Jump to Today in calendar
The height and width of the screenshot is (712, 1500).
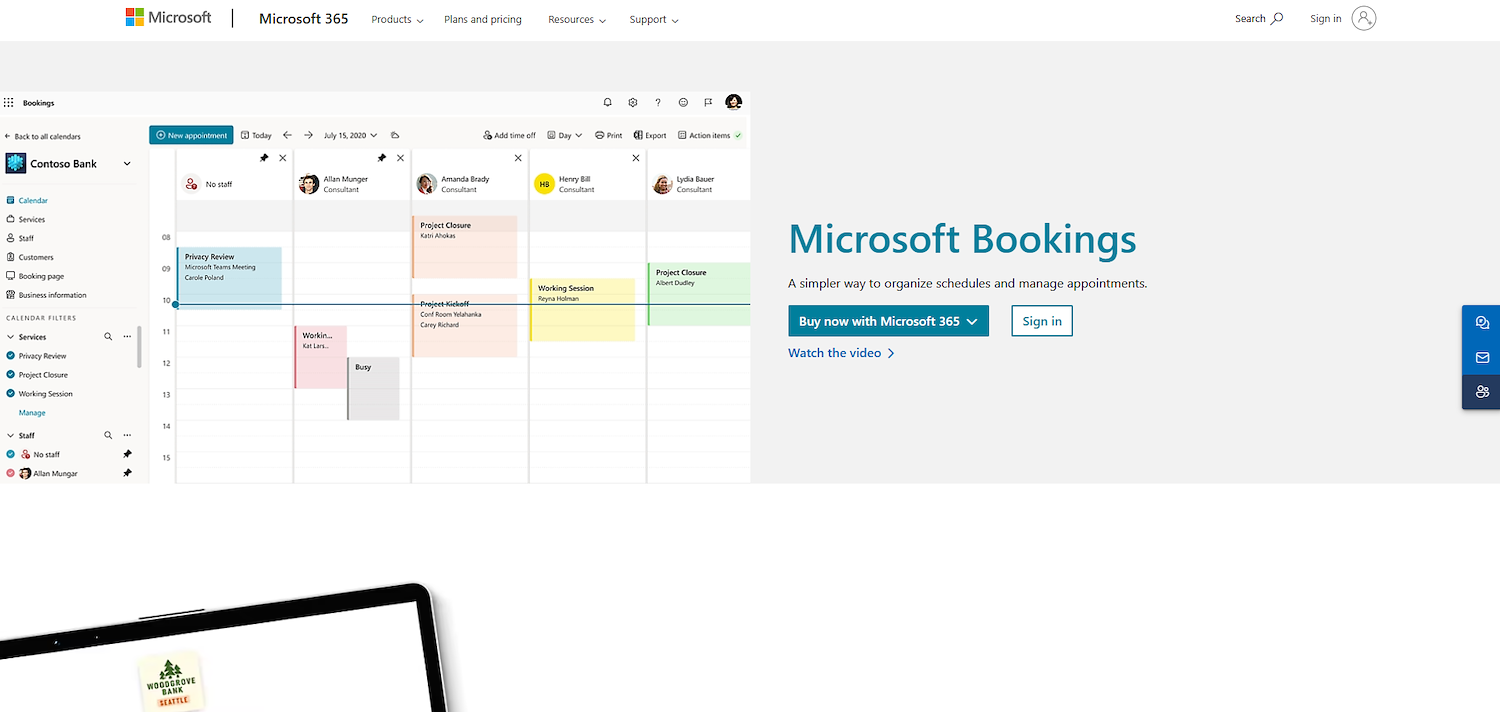[x=256, y=135]
